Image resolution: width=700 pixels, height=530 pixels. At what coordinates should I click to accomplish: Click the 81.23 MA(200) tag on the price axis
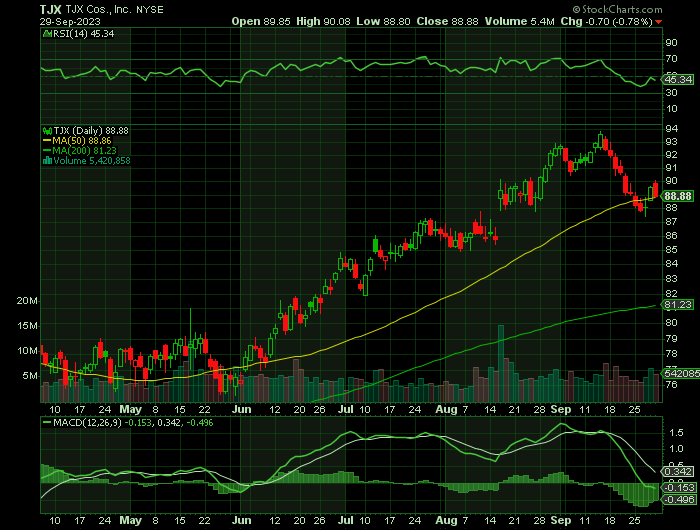678,305
